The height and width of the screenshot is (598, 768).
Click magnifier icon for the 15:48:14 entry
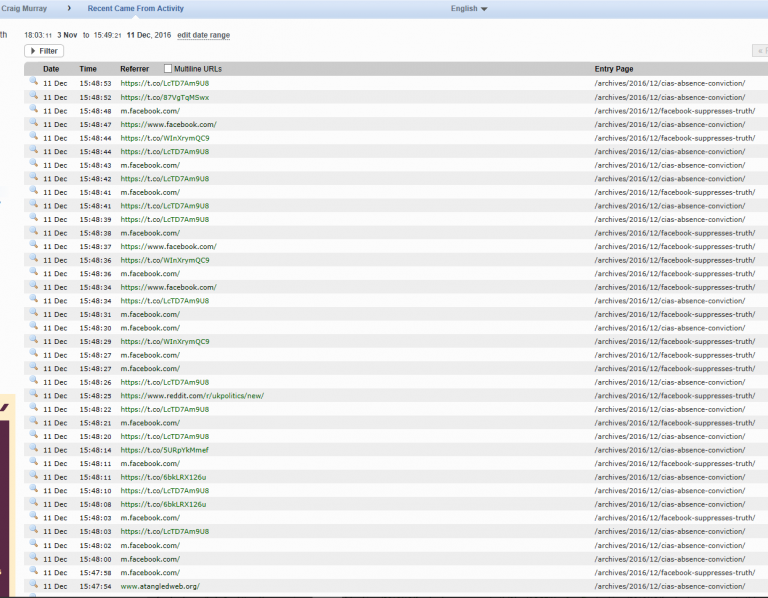click(x=33, y=449)
